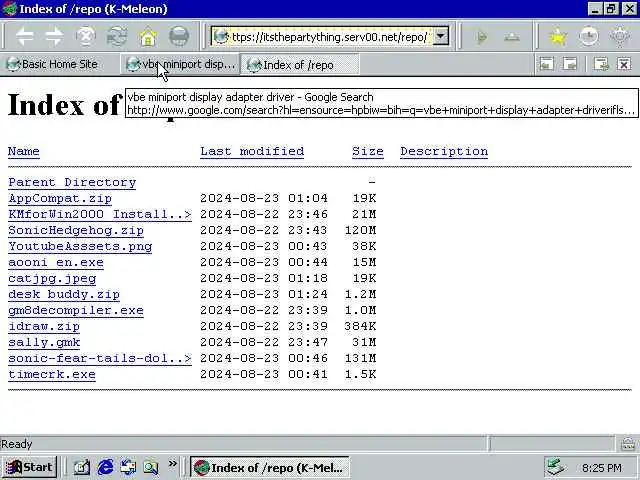This screenshot has height=480, width=640.
Task: Sort the listing by Last modified
Action: 252,151
